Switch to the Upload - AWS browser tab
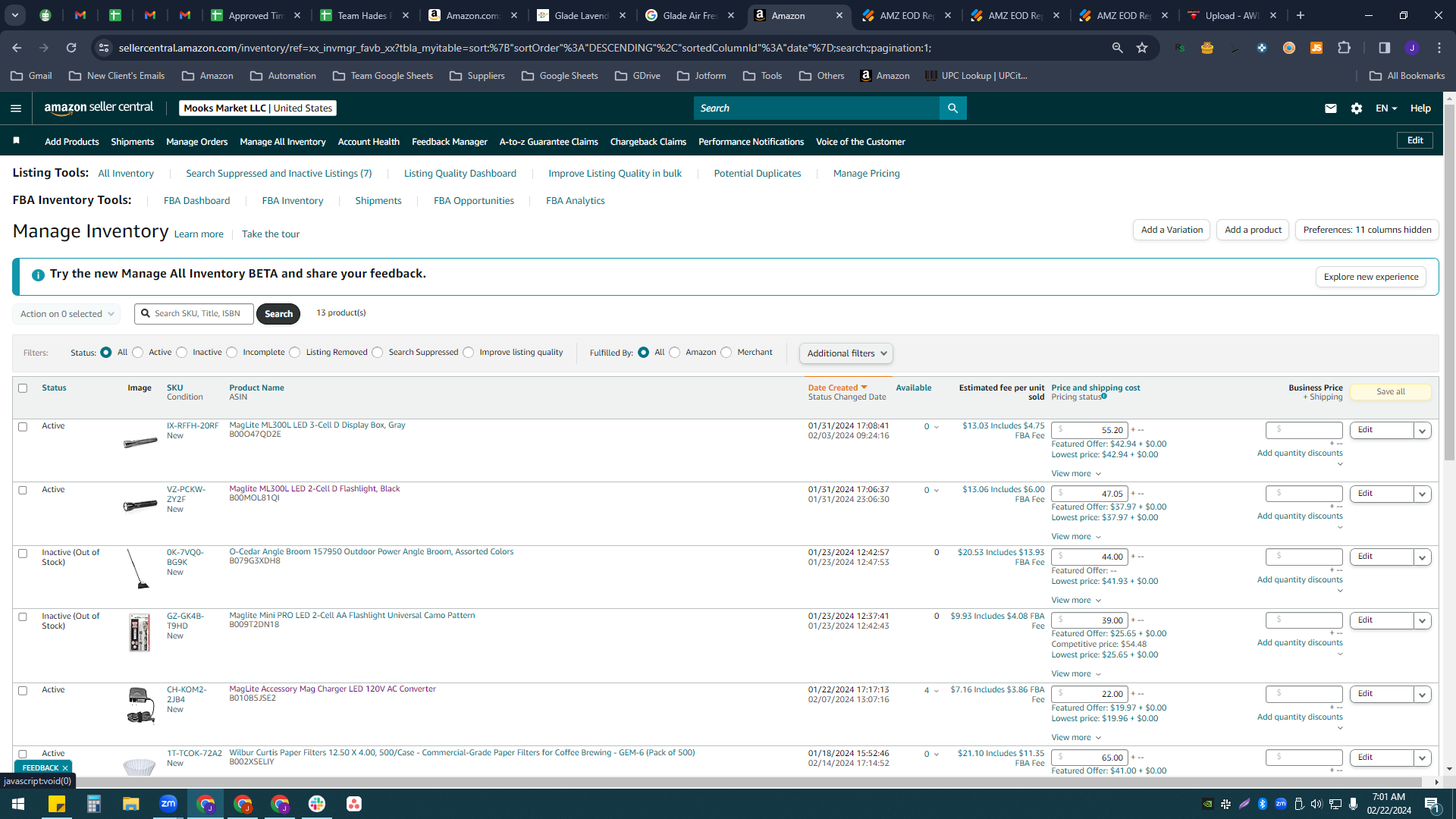Viewport: 1456px width, 819px height. 1232,15
